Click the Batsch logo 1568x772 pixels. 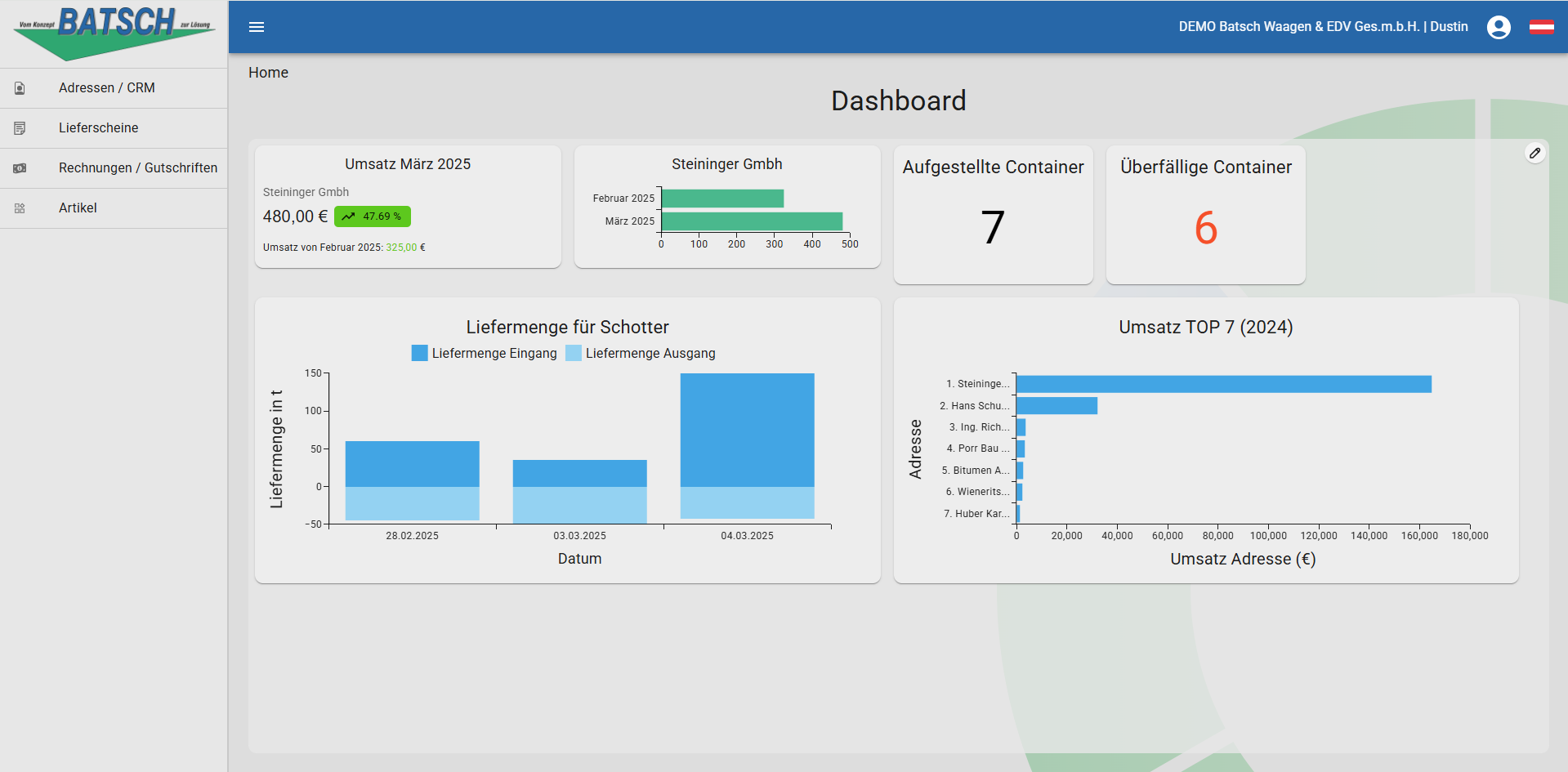pyautogui.click(x=114, y=33)
